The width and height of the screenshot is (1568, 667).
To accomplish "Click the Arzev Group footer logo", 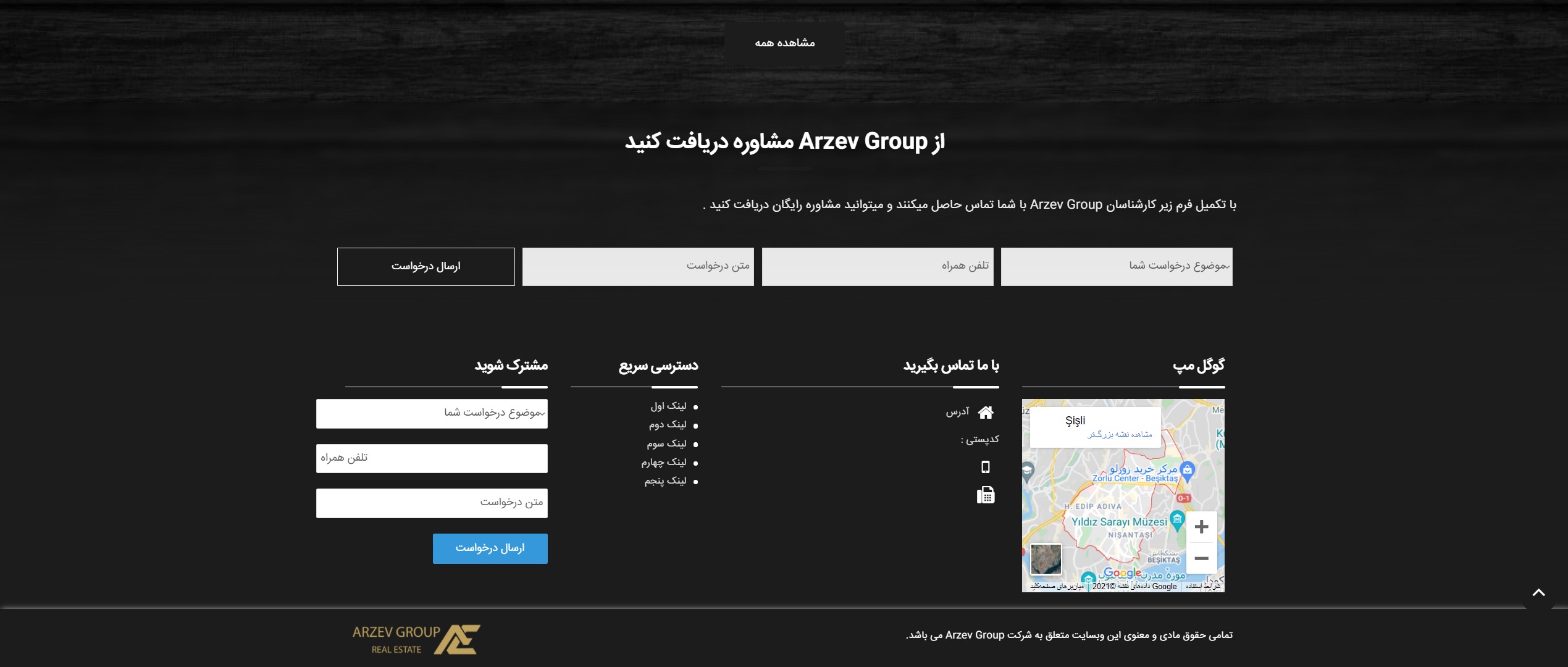I will [x=416, y=639].
